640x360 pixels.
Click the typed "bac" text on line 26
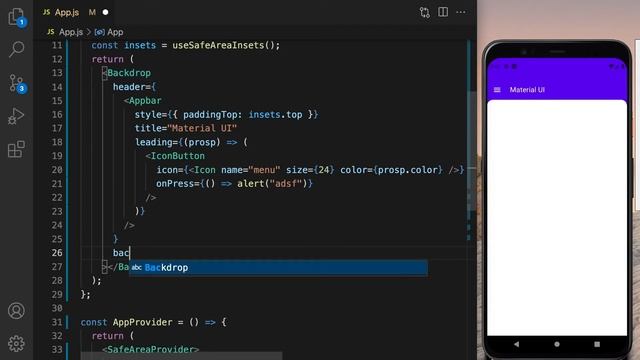(121, 253)
